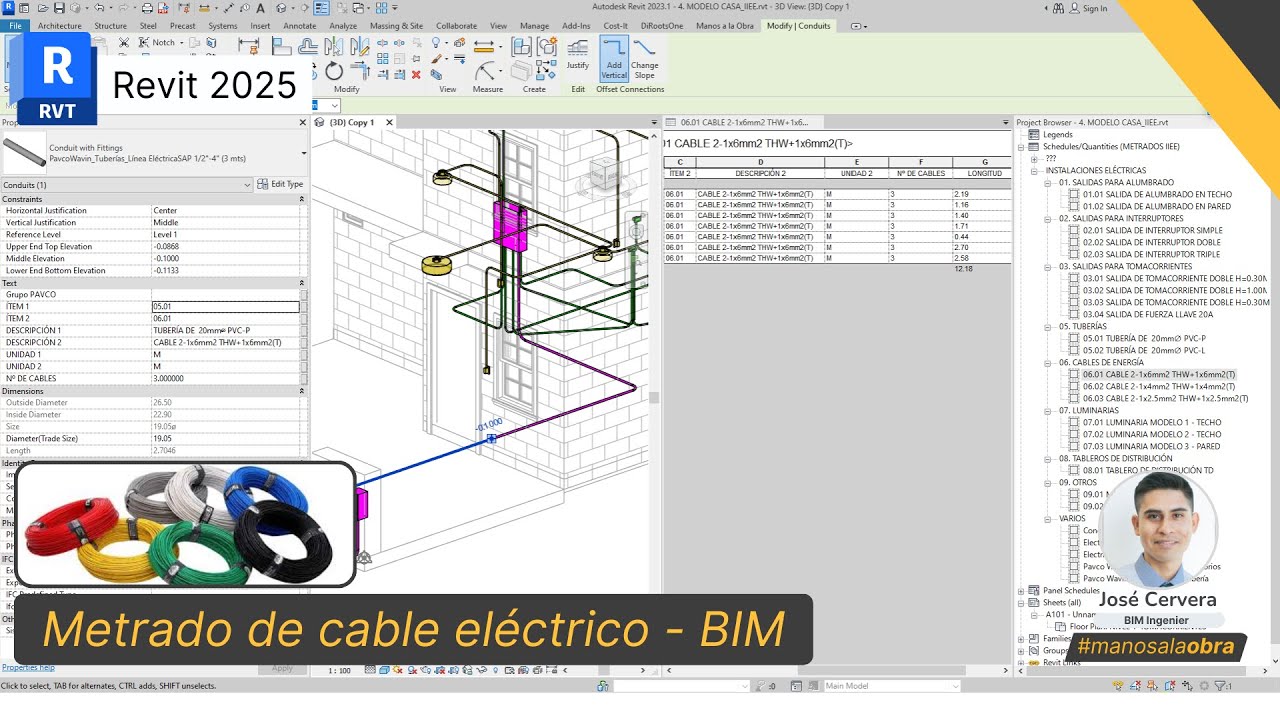Image resolution: width=1280 pixels, height=720 pixels.
Task: Click the Justify edit tool
Action: tap(578, 55)
